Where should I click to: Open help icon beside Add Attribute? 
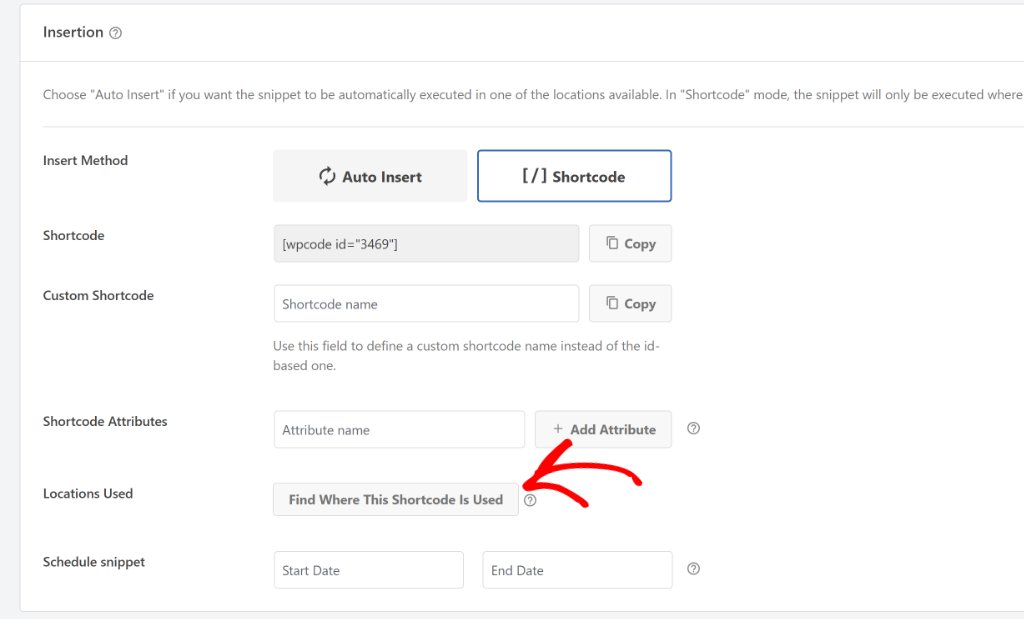(x=694, y=428)
